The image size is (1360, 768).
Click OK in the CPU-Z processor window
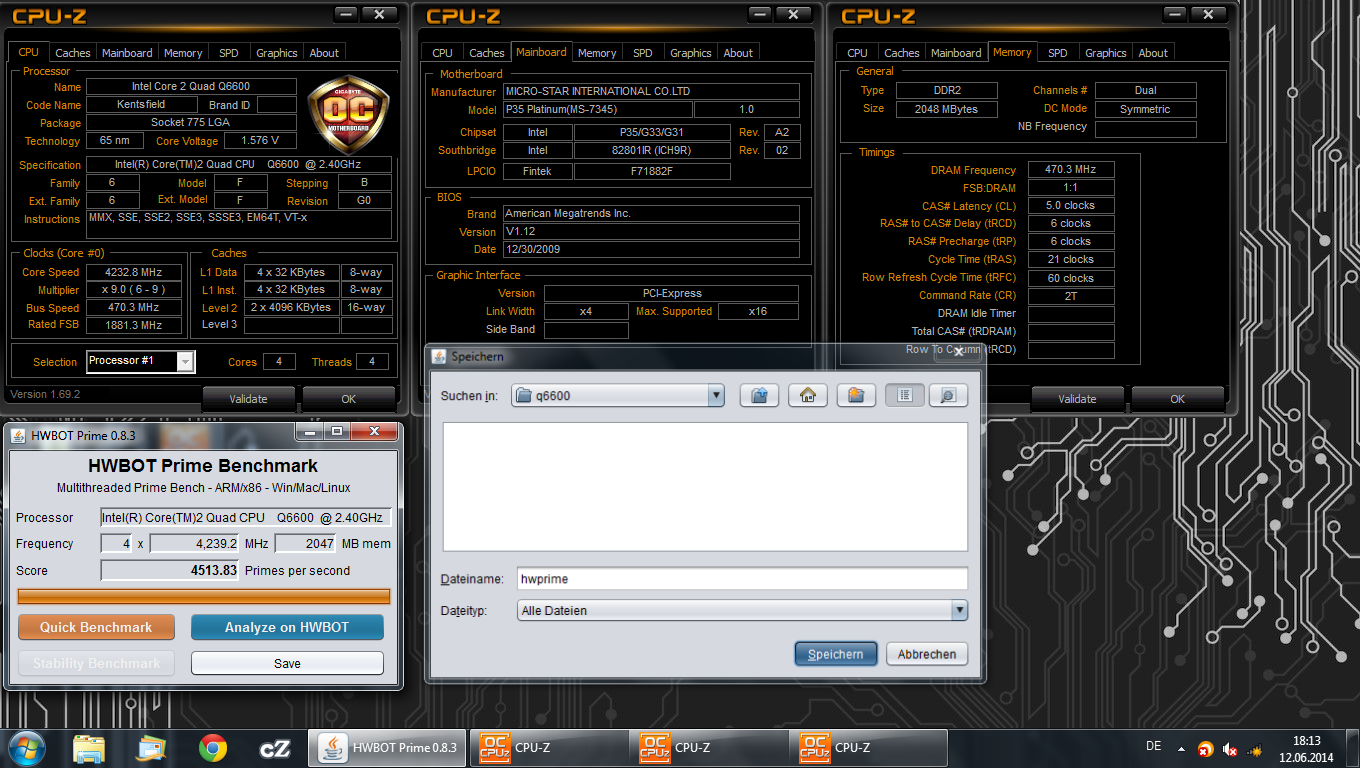pos(348,399)
